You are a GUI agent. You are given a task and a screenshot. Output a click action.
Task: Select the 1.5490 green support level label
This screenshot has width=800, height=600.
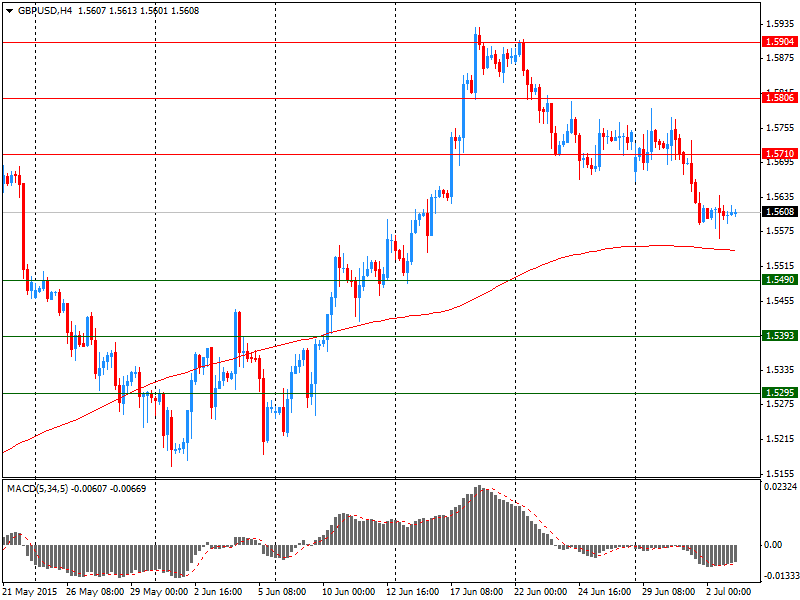coord(780,280)
